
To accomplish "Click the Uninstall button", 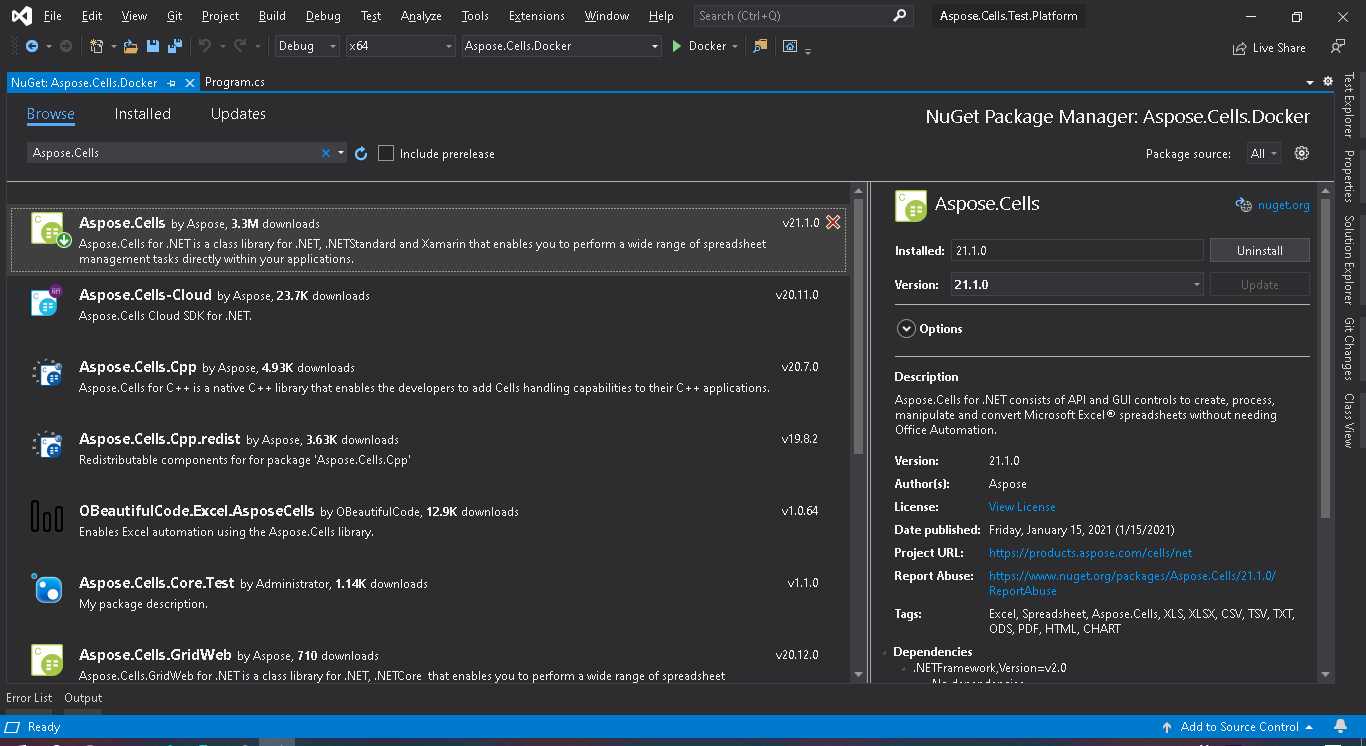I will [1259, 251].
